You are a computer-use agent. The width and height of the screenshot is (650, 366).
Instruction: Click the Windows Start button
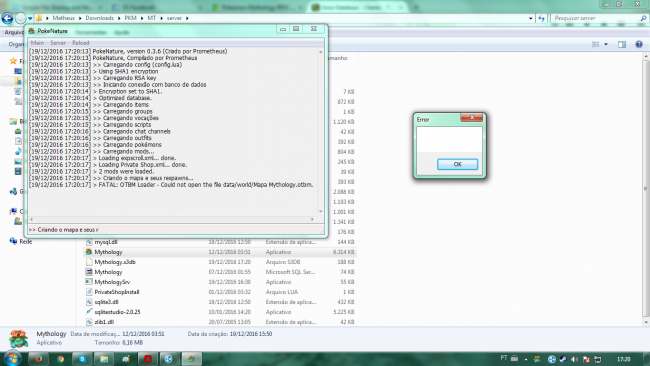click(x=12, y=358)
